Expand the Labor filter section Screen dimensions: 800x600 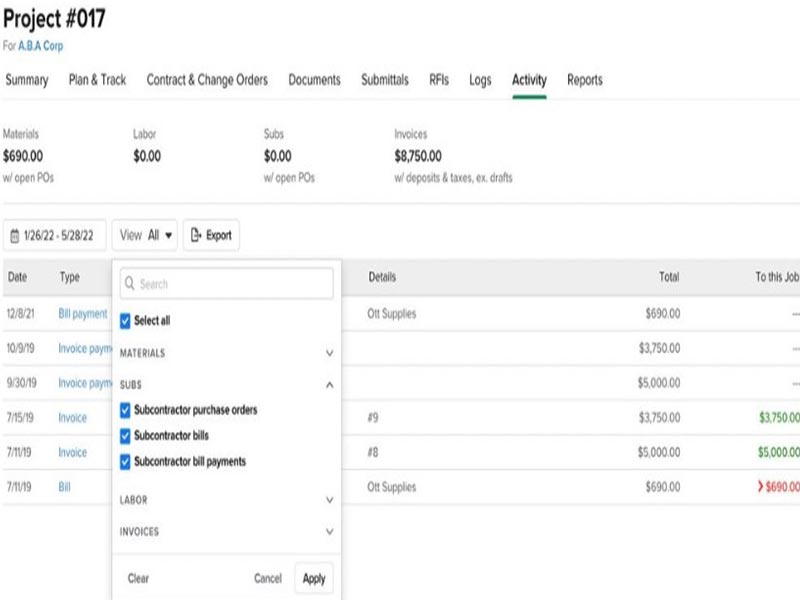point(329,499)
